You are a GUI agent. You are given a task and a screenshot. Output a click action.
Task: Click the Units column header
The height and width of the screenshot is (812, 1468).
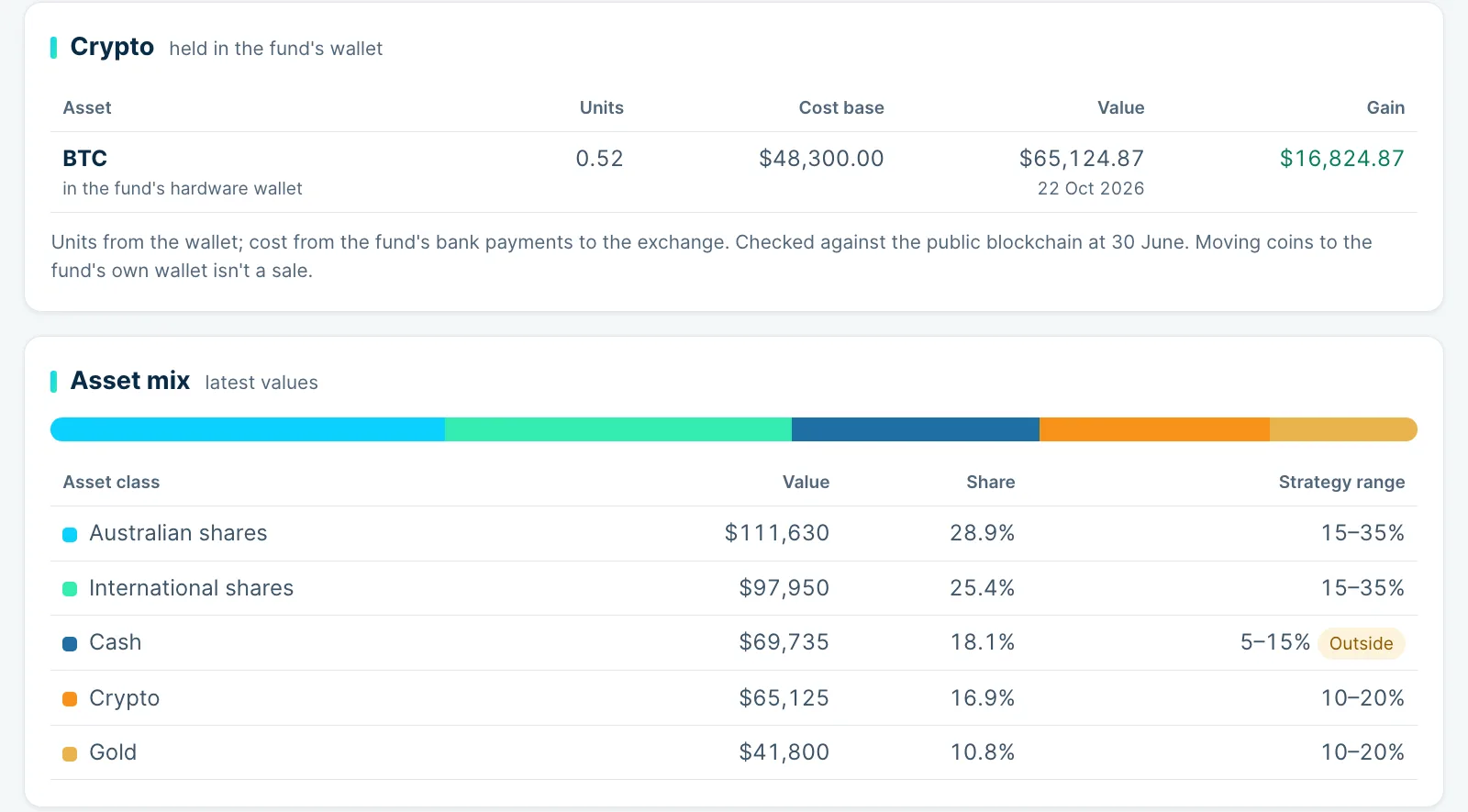tap(601, 107)
